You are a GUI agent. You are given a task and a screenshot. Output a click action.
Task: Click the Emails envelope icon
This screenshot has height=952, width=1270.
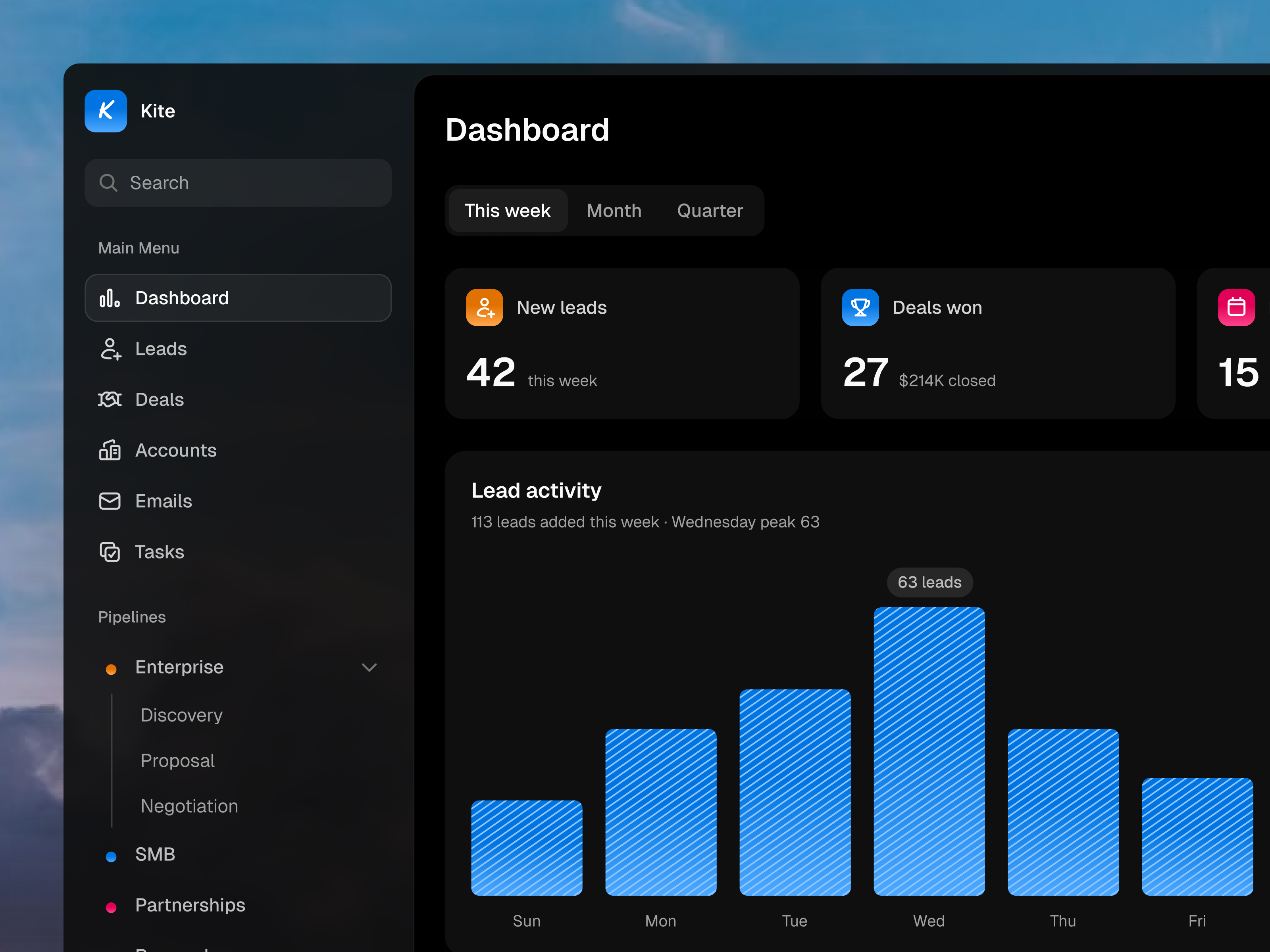(x=110, y=501)
